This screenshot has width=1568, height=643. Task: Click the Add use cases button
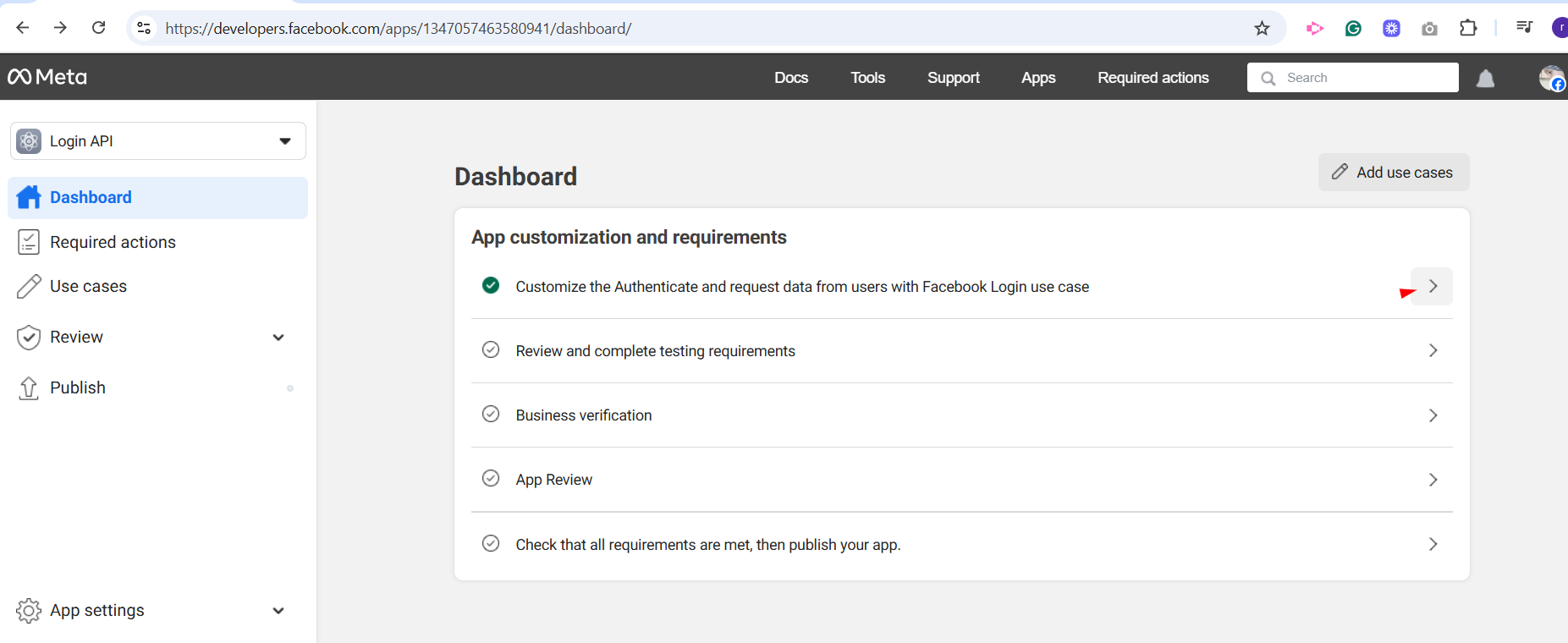(x=1393, y=173)
